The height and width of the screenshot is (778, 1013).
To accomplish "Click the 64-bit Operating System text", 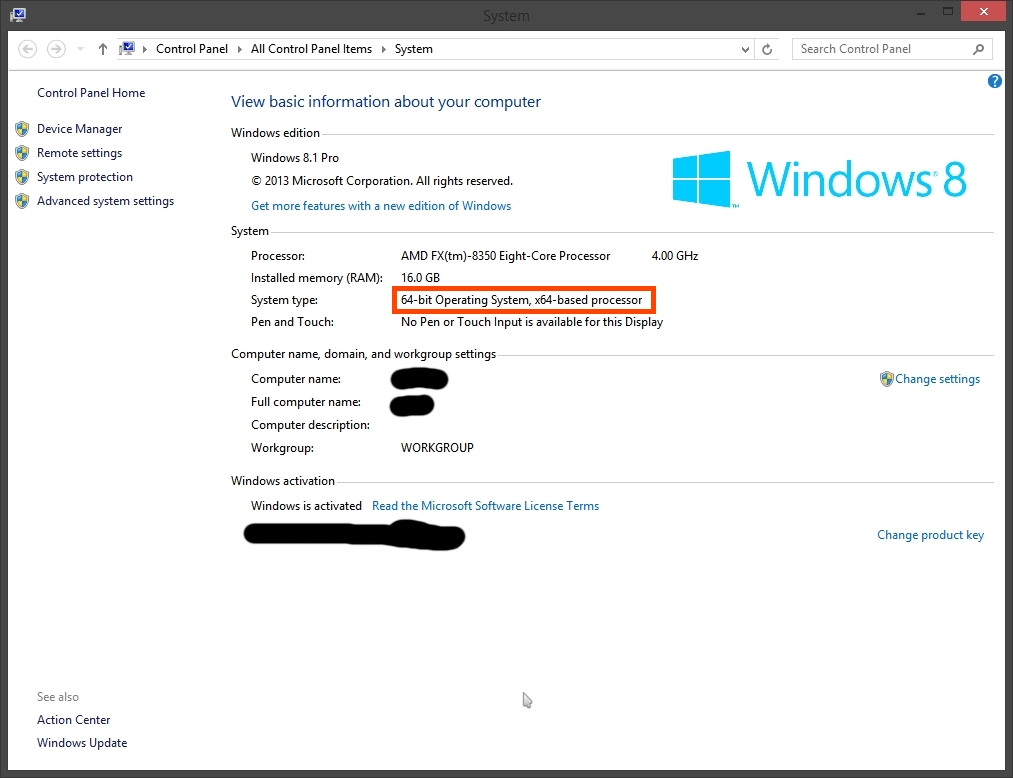I will click(521, 300).
